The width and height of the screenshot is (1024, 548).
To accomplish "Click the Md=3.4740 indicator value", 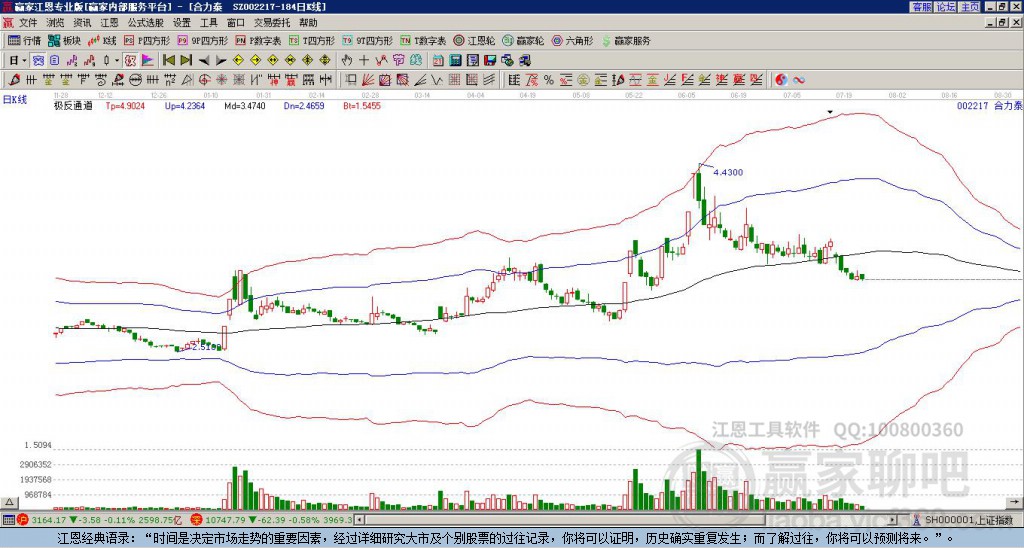I will (x=245, y=106).
